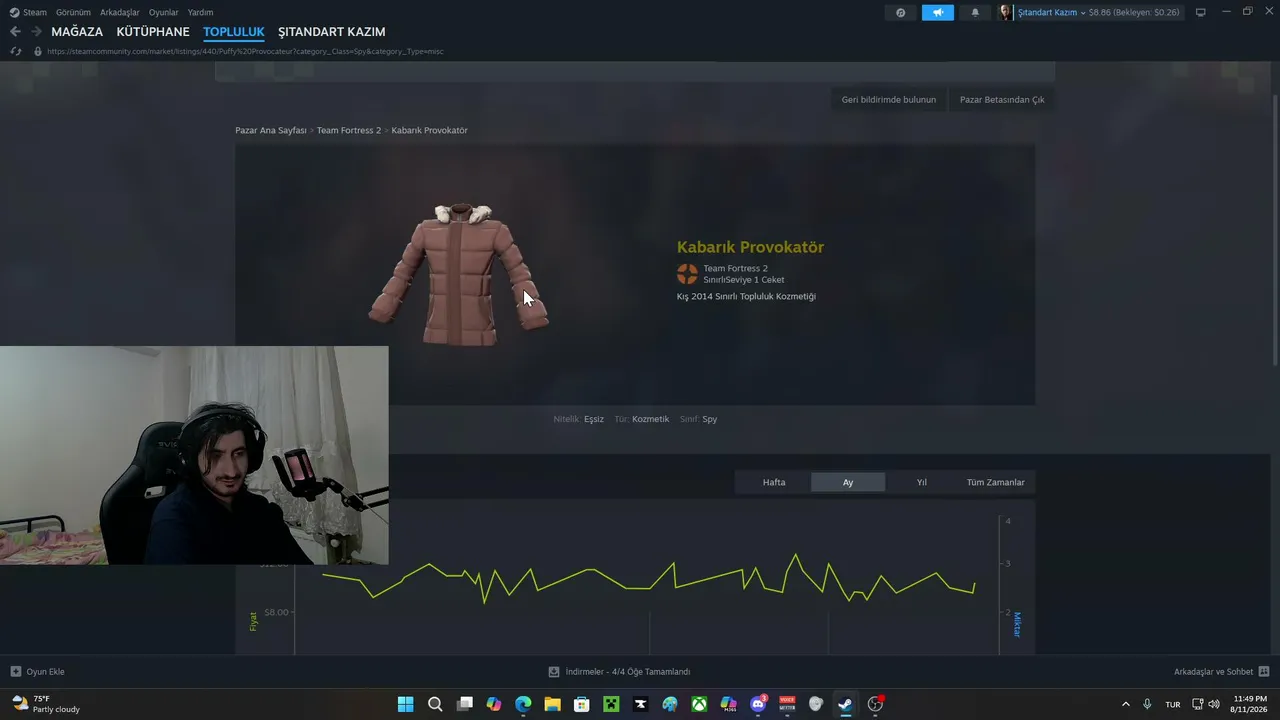Open the Yardım menu

(200, 13)
